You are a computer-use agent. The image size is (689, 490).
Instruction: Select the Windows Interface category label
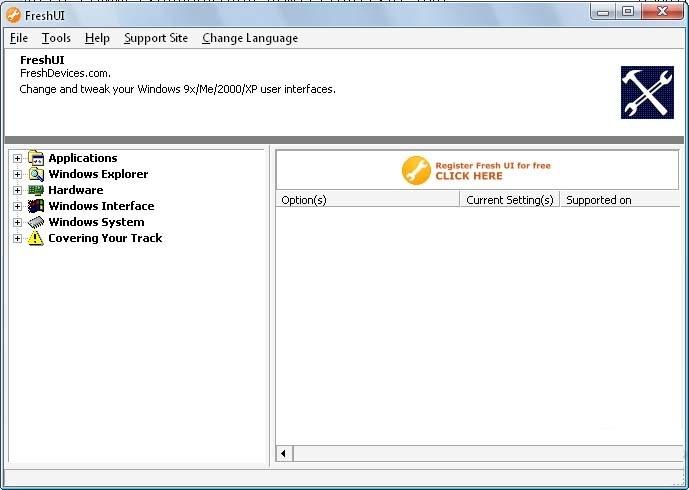[x=101, y=206]
